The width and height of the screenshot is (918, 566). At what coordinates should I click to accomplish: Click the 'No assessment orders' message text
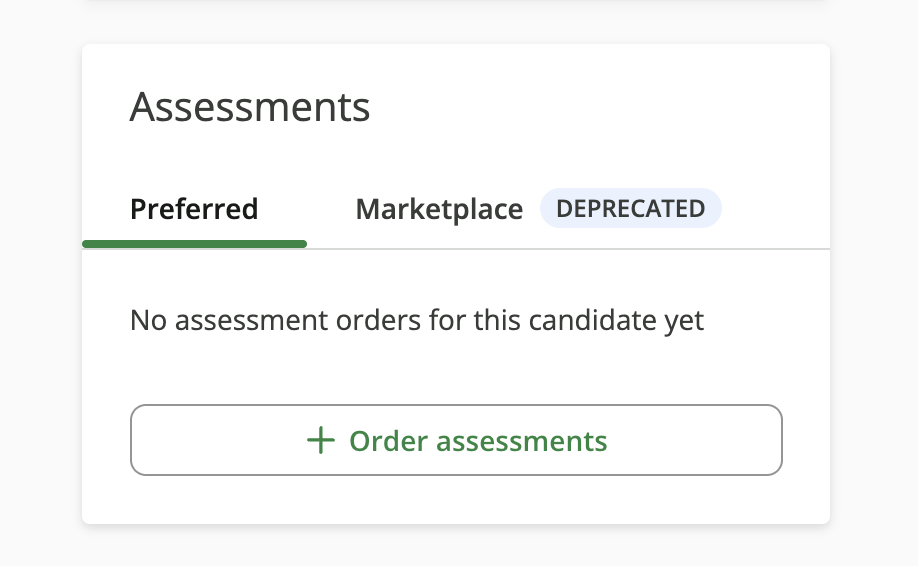pyautogui.click(x=416, y=320)
